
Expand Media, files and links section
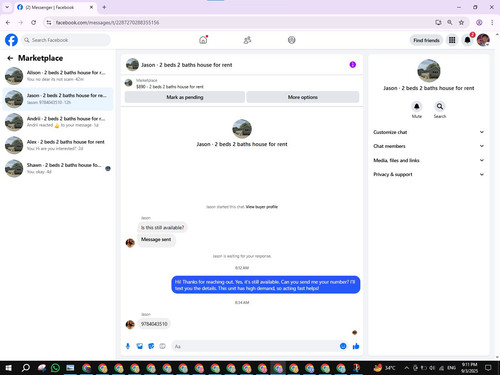click(428, 160)
